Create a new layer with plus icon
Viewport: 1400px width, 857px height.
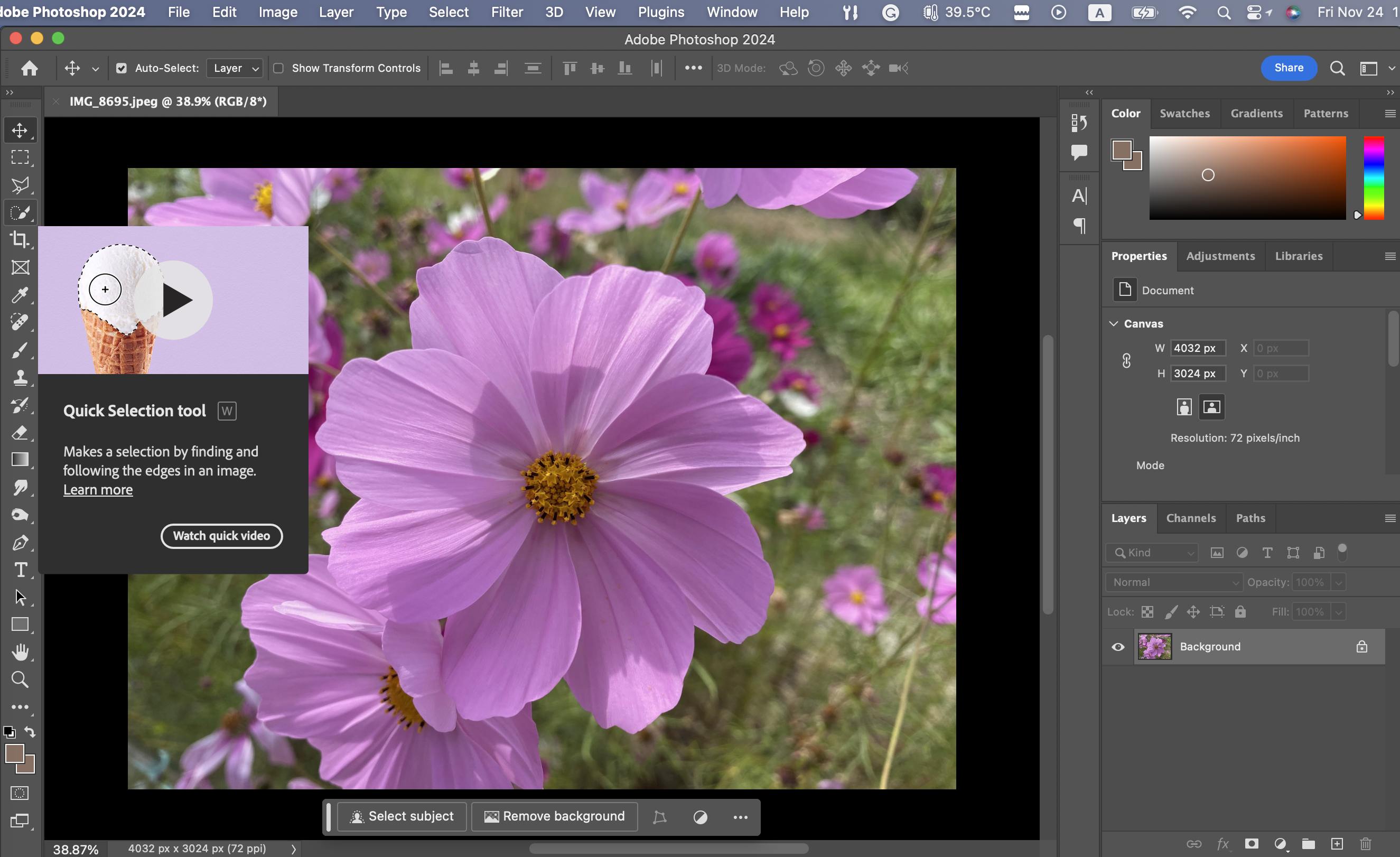pos(1337,843)
